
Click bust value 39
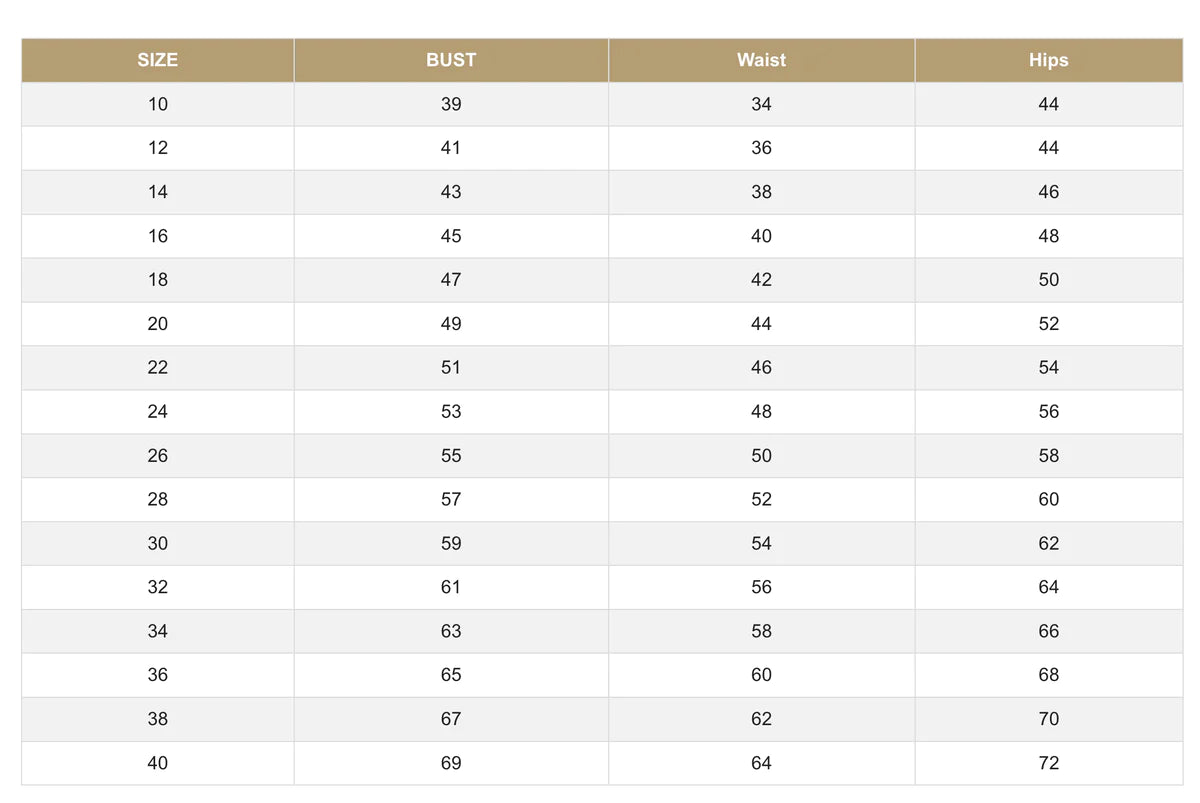click(x=451, y=104)
